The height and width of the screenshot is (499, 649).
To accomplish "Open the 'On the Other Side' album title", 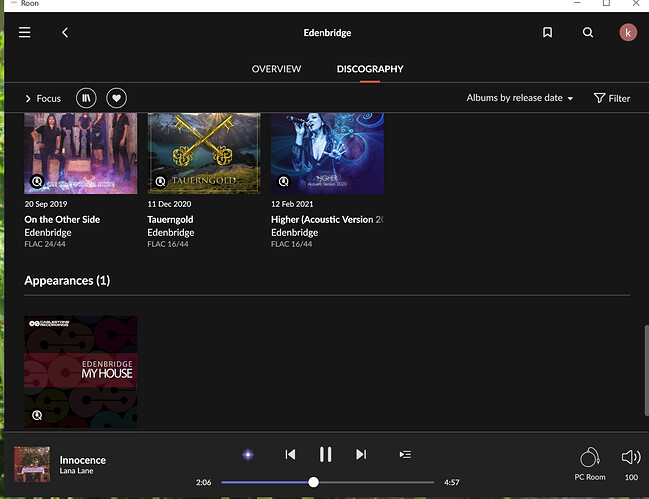I will 62,219.
